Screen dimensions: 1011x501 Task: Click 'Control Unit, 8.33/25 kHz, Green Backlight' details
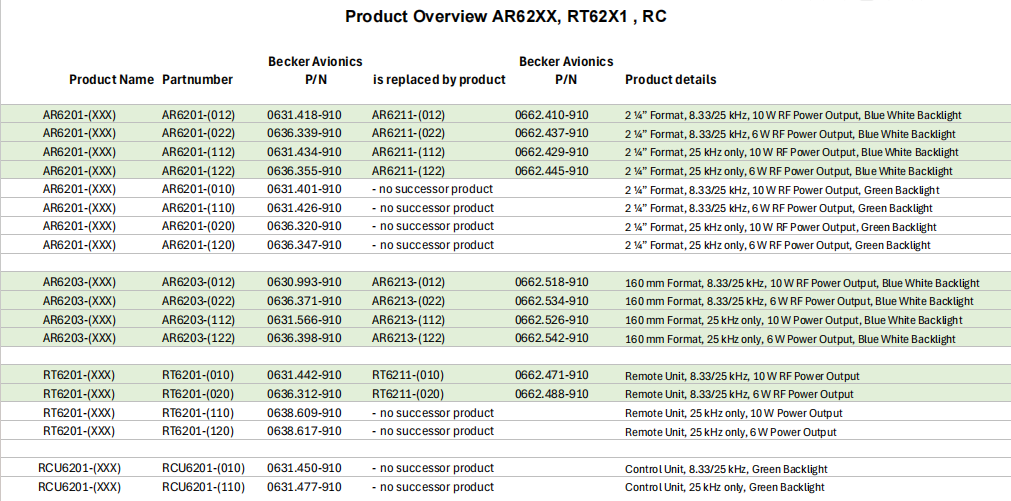coord(726,469)
